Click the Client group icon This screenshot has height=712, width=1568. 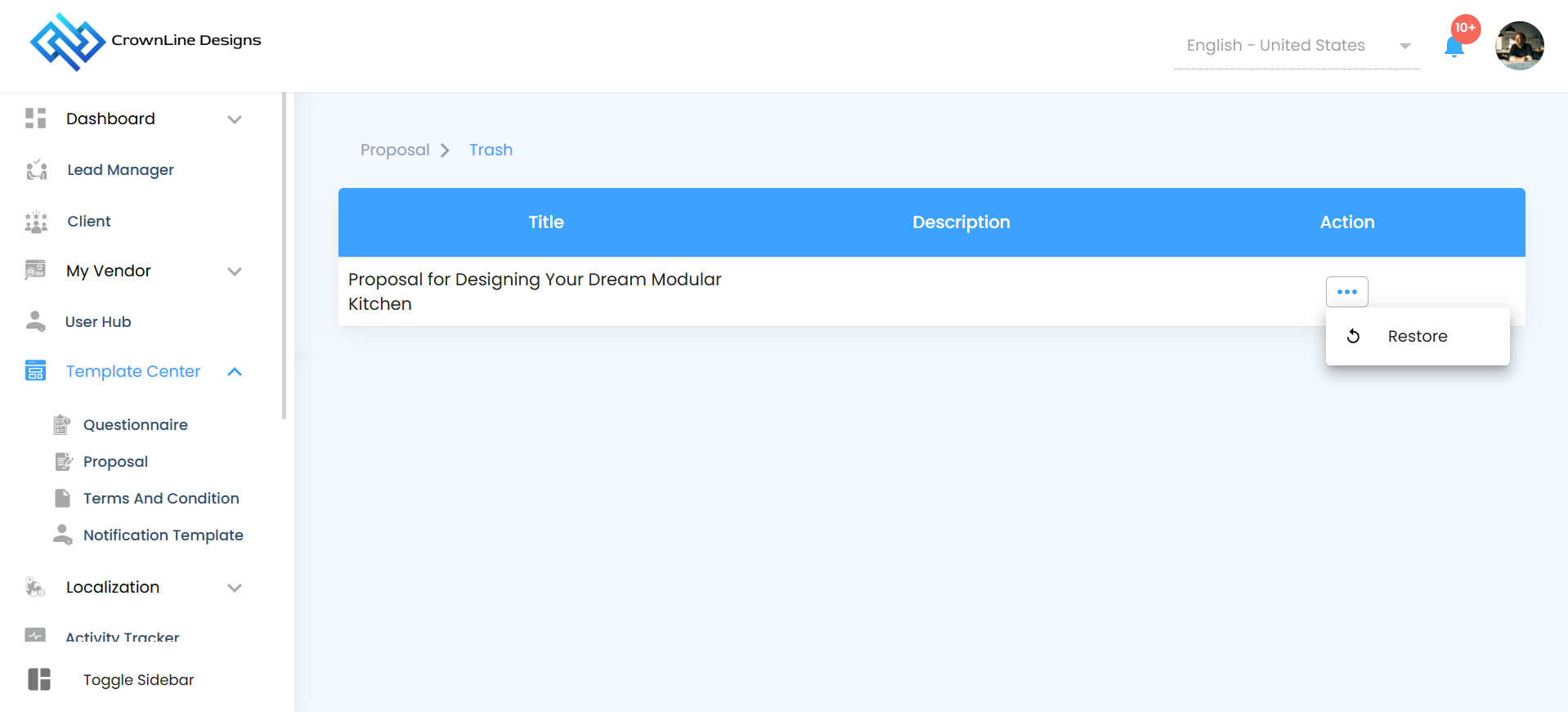(36, 222)
